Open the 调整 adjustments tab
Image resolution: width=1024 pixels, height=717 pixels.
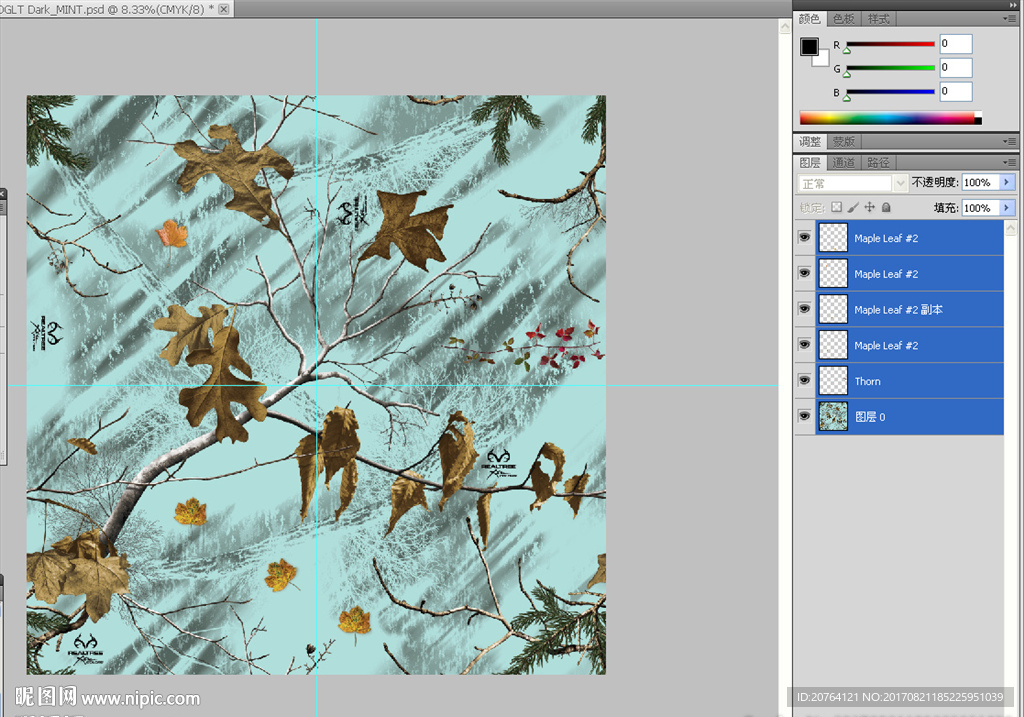(x=810, y=141)
